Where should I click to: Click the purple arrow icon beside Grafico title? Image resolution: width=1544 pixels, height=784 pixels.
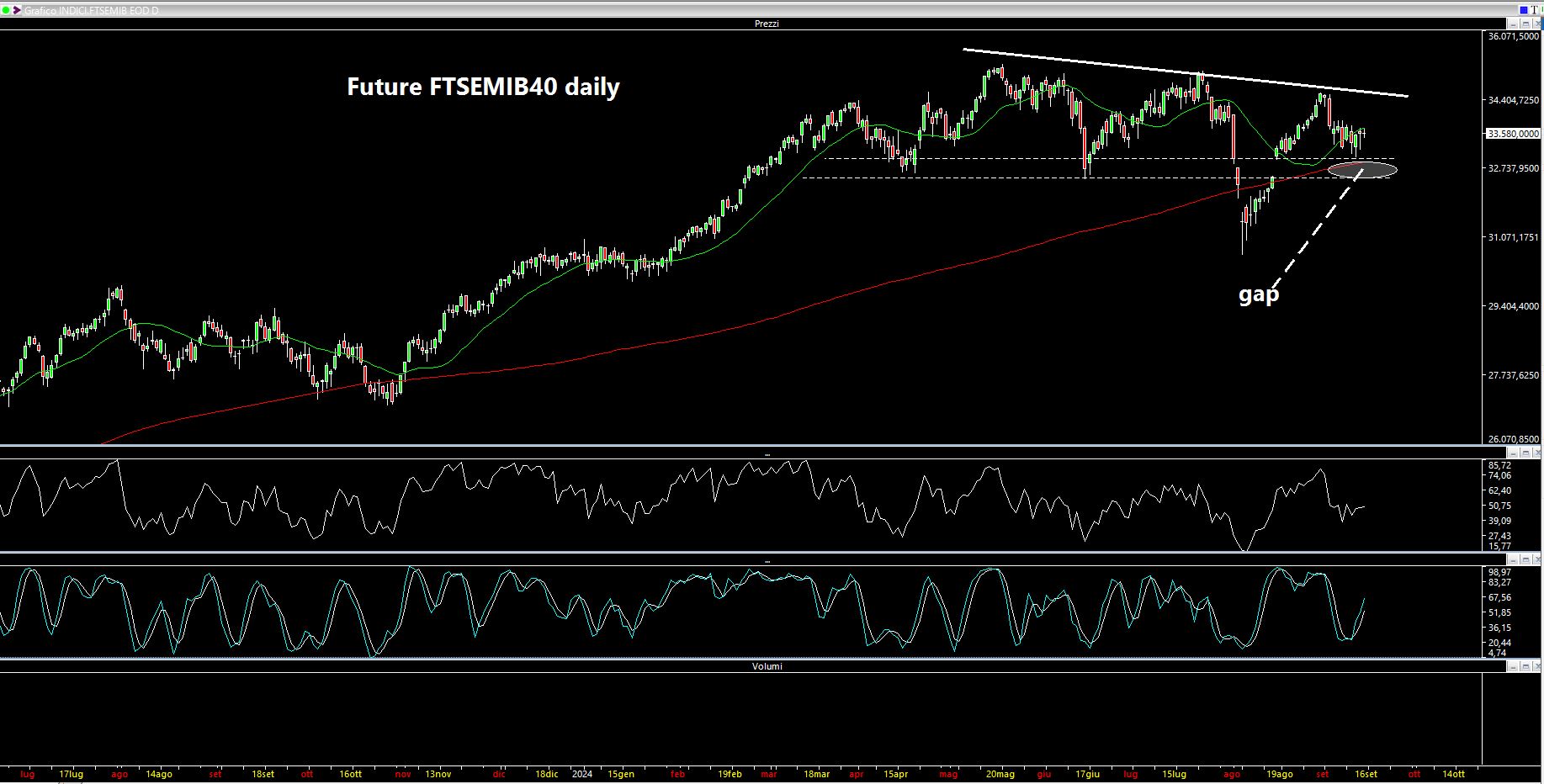(17, 10)
